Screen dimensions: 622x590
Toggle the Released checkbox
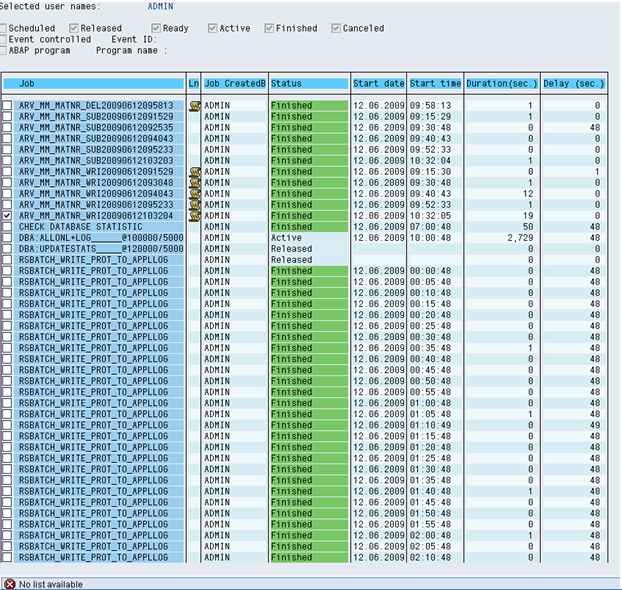(x=73, y=28)
